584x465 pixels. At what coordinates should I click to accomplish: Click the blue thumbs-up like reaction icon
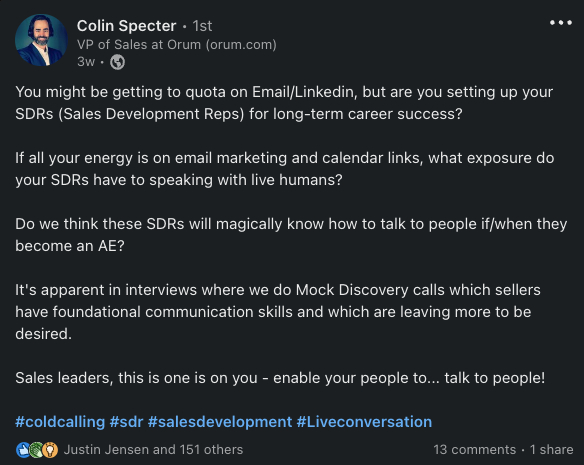pyautogui.click(x=23, y=450)
